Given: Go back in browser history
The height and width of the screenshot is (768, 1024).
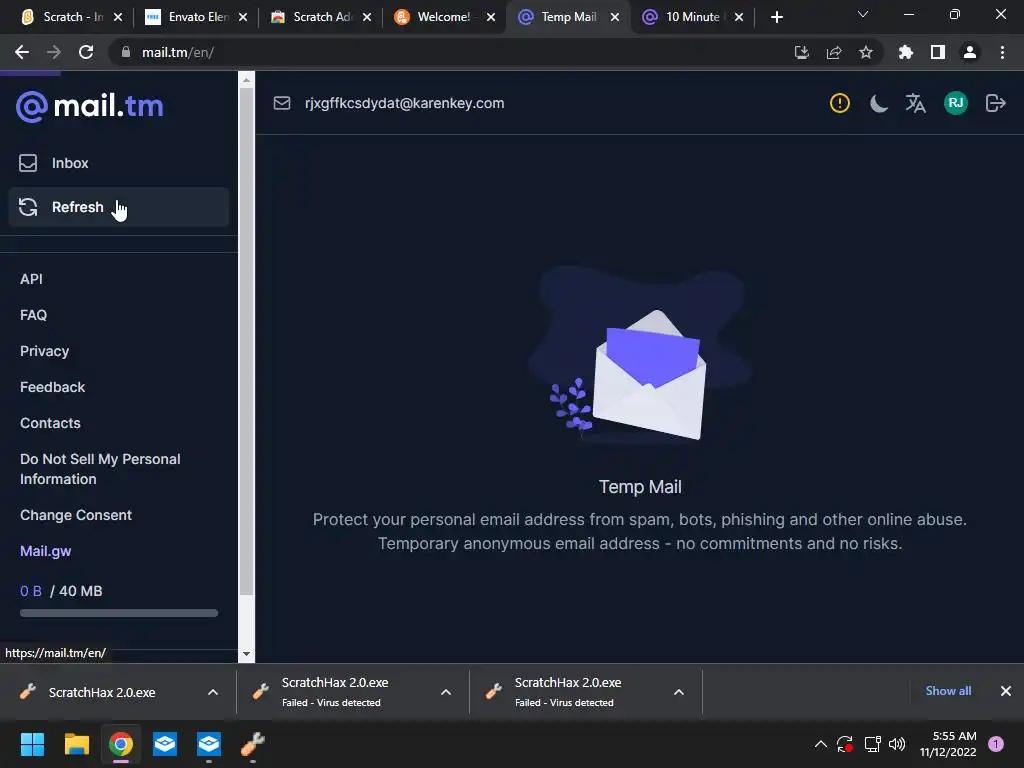Looking at the screenshot, I should tap(22, 52).
